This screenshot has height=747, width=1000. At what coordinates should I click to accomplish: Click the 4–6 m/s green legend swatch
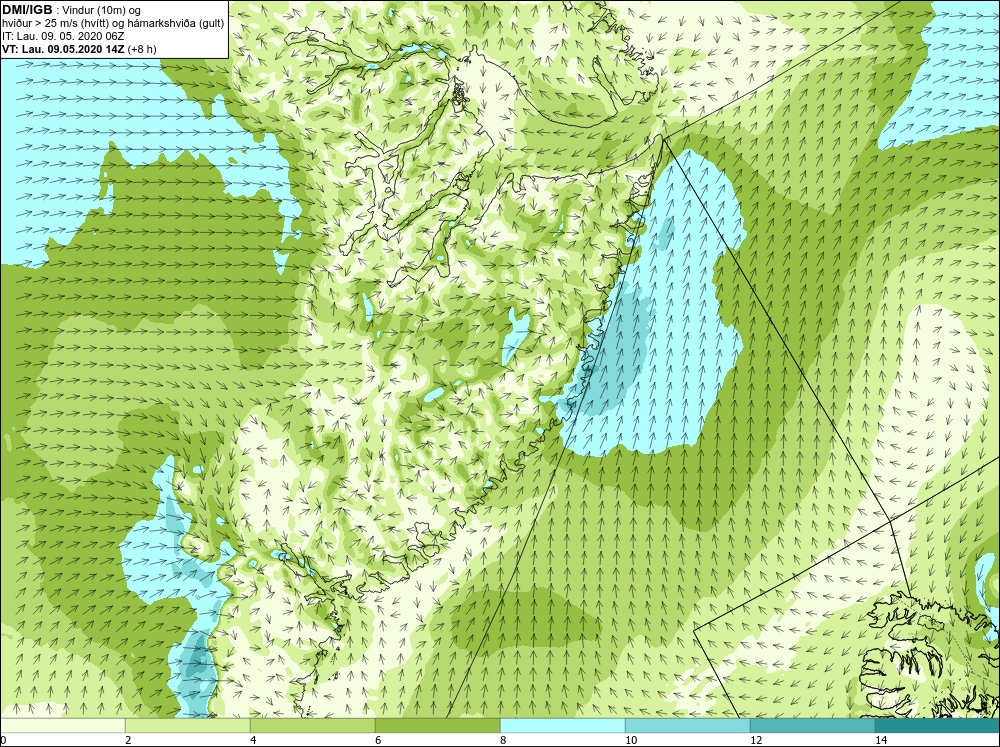point(313,726)
